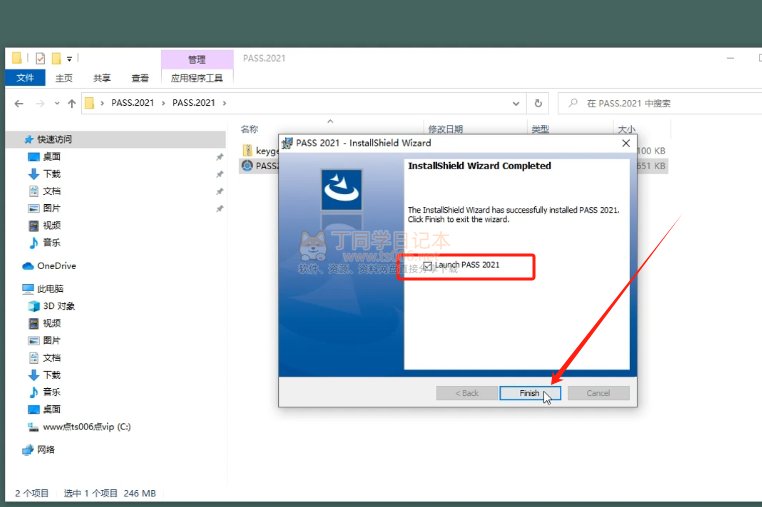
Task: Switch to the 主页 ribbon tab
Action: pos(64,78)
